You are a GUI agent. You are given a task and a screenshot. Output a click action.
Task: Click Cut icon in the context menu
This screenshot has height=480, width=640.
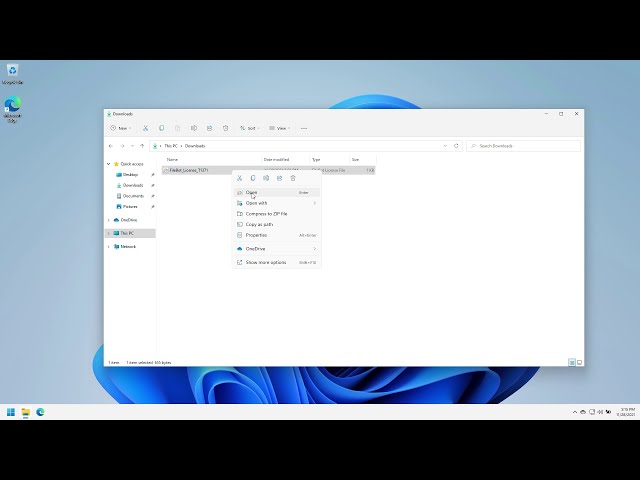click(x=240, y=178)
